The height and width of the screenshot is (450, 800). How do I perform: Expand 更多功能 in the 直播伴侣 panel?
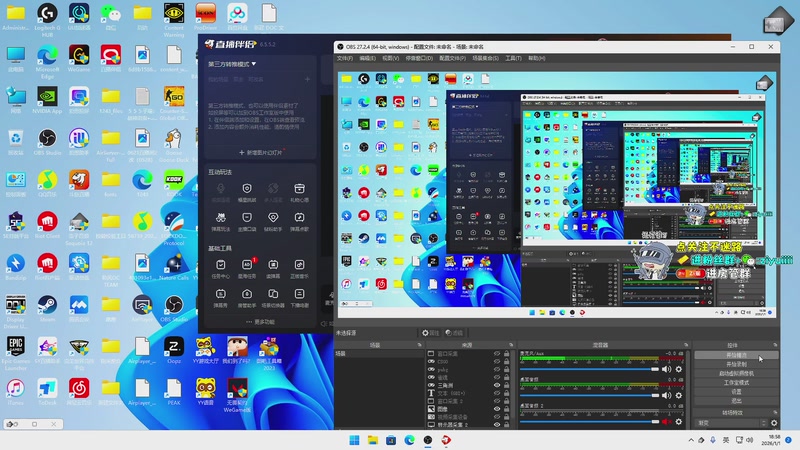click(260, 322)
